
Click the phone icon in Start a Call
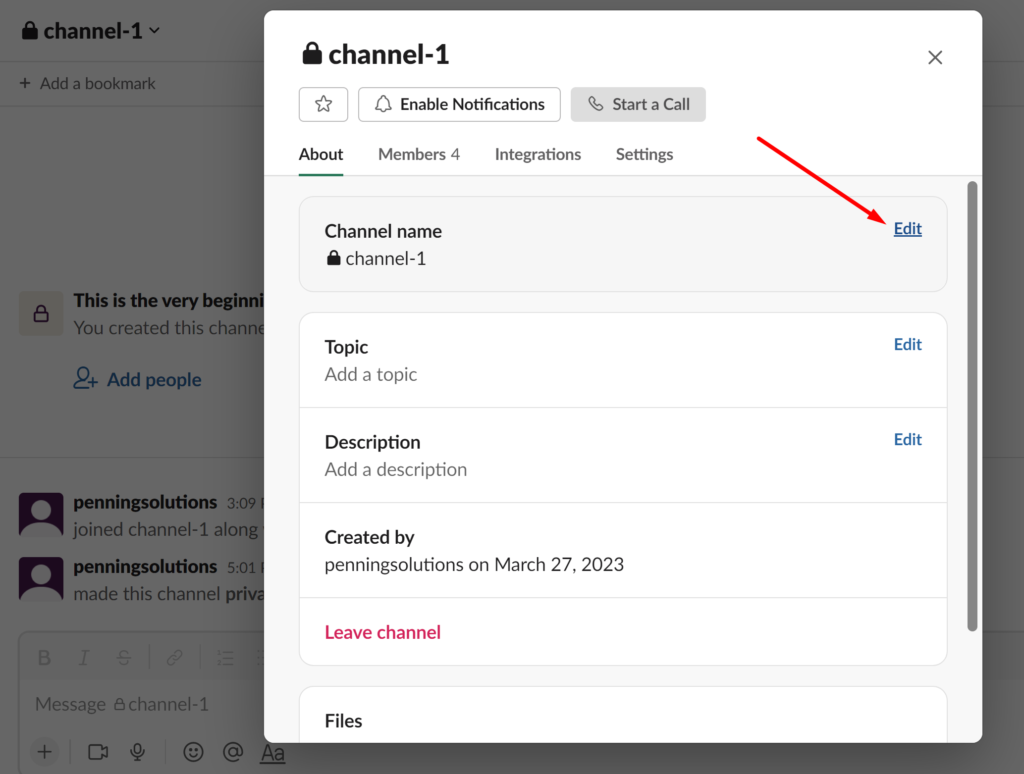(x=596, y=104)
